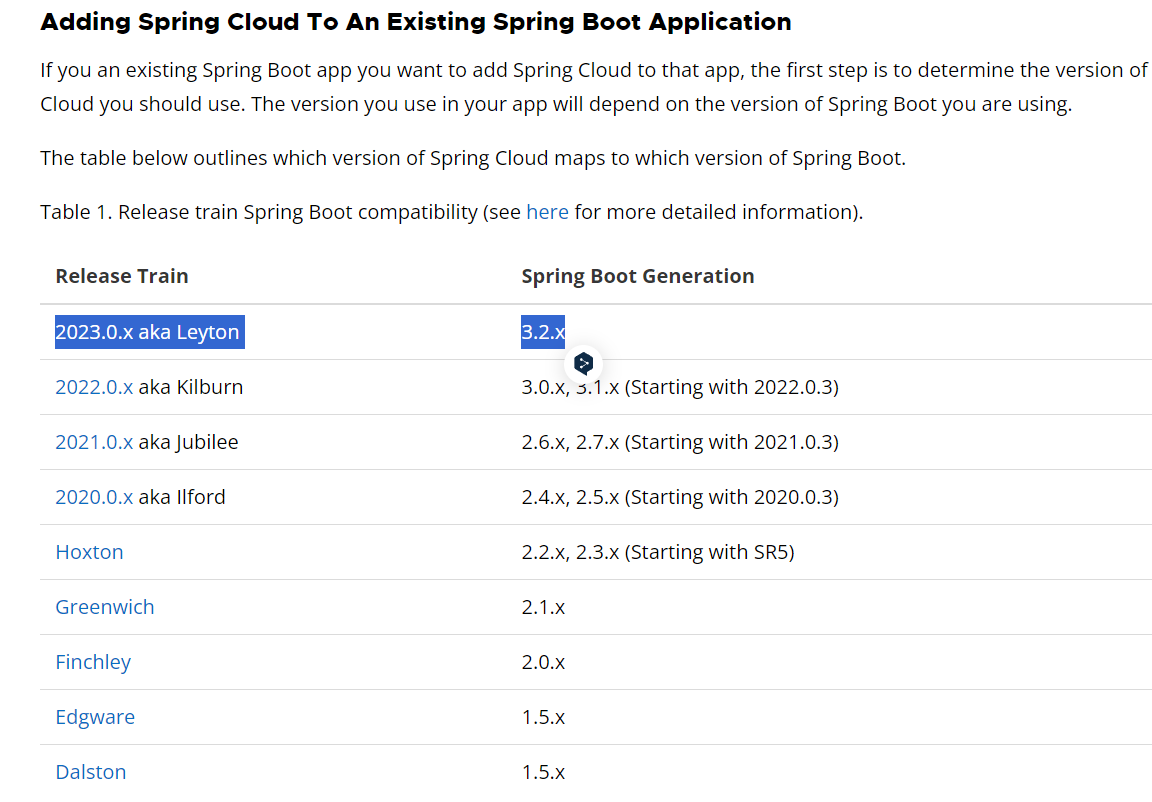Image resolution: width=1152 pixels, height=802 pixels.
Task: Click the 'Release Train' column header
Action: coord(122,276)
